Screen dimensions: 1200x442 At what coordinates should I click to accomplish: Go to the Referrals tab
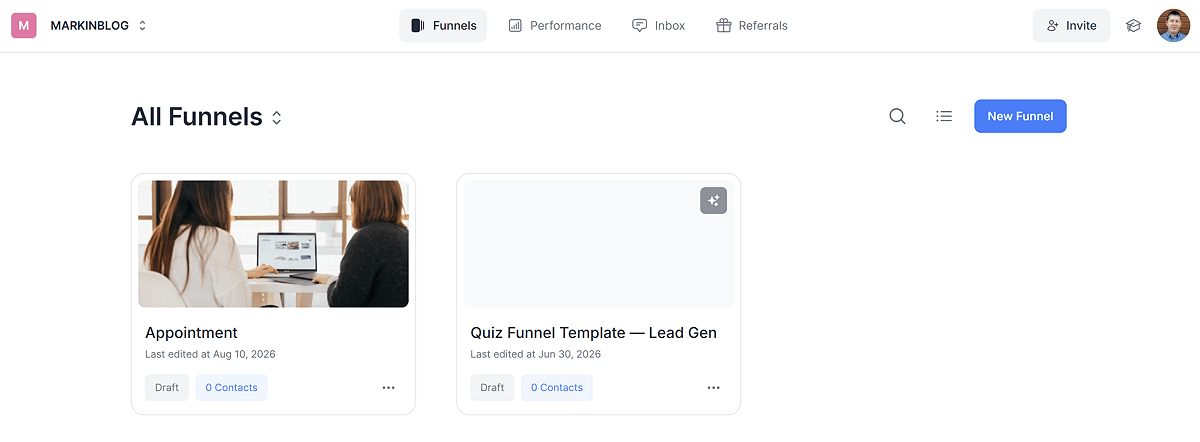(x=752, y=26)
